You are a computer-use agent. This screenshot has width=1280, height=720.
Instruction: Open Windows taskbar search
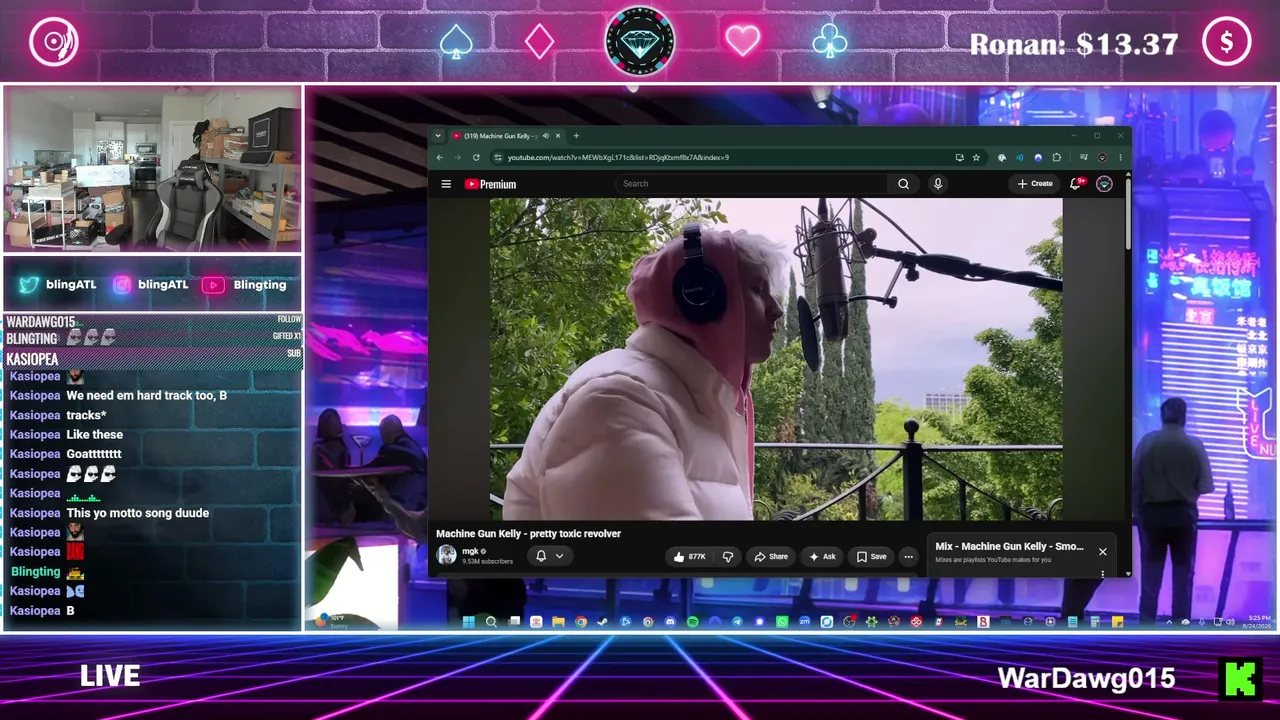pos(491,622)
